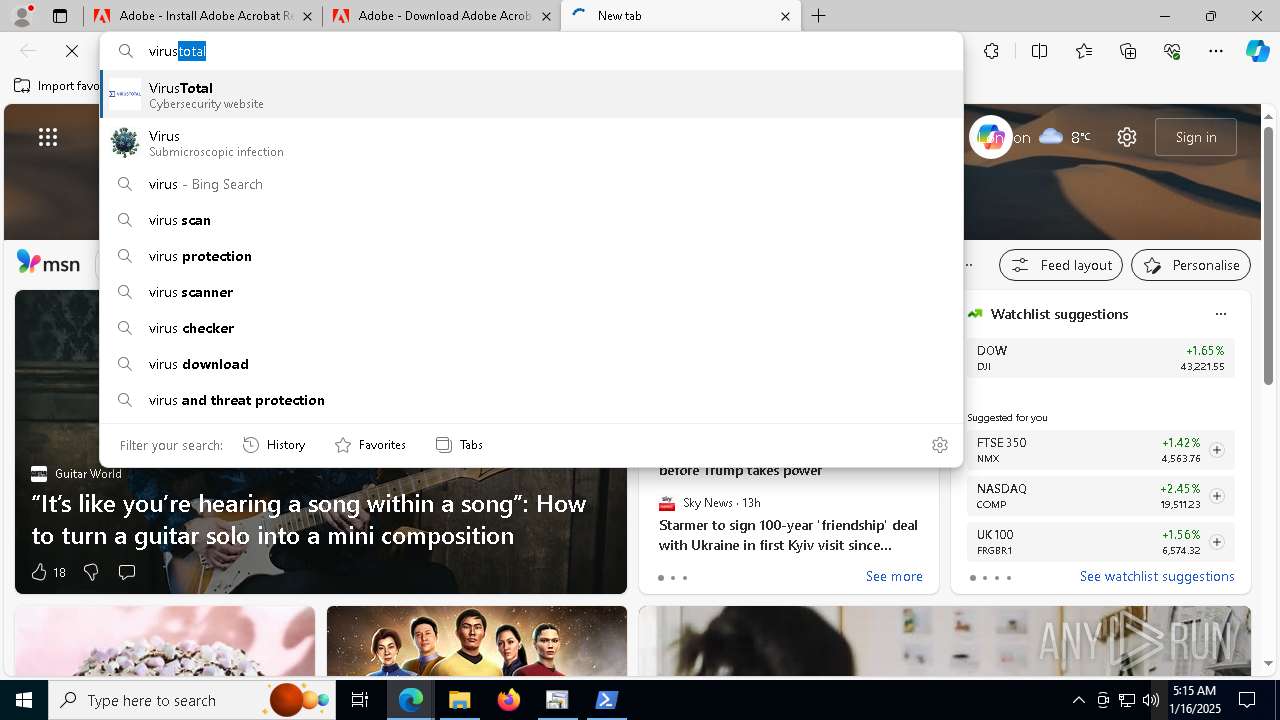
Task: Choose the Virus submicroscopic infection suggestion
Action: (x=531, y=143)
